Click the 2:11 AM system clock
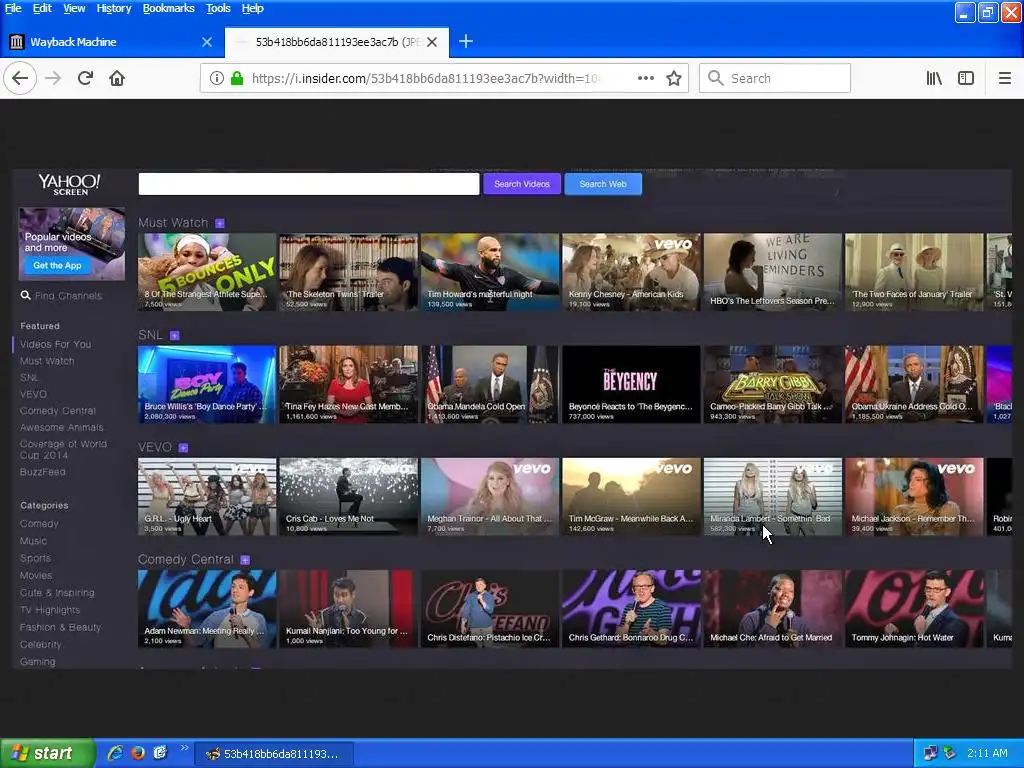 click(x=987, y=753)
